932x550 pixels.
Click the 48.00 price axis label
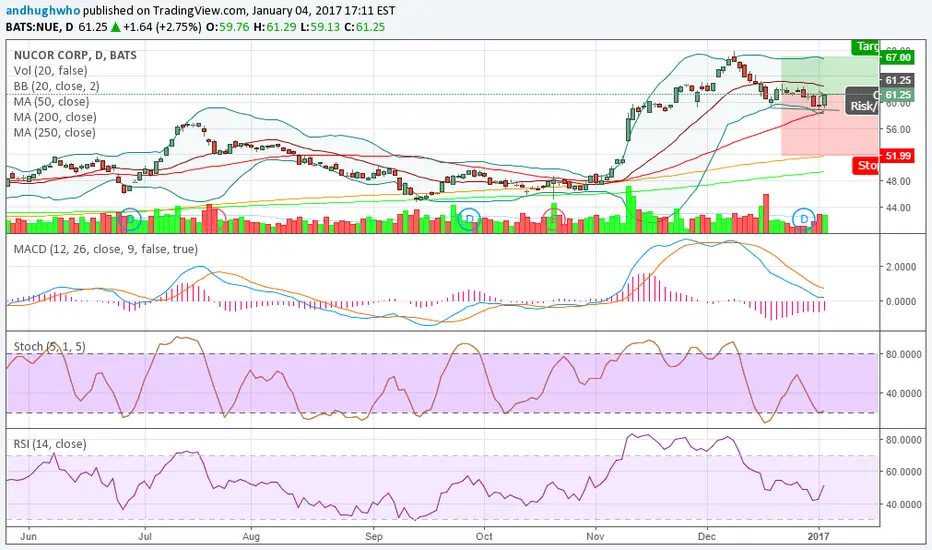(x=898, y=181)
